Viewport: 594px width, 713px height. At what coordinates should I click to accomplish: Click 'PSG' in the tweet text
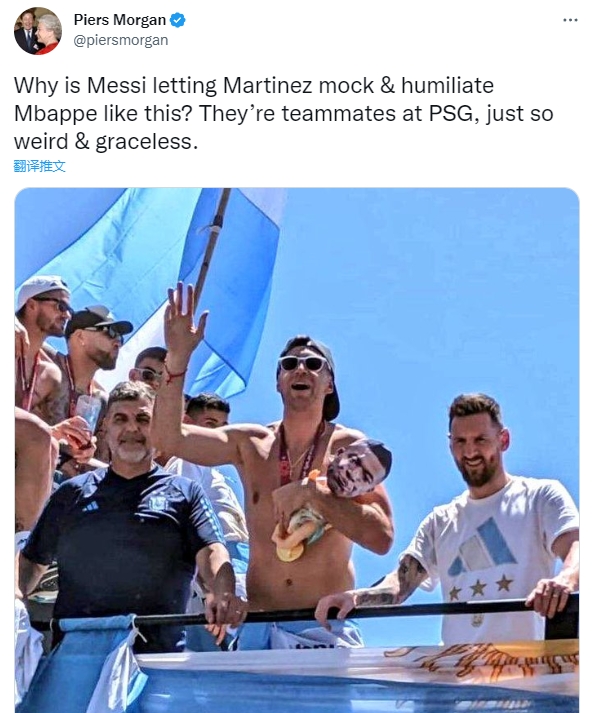(x=453, y=114)
